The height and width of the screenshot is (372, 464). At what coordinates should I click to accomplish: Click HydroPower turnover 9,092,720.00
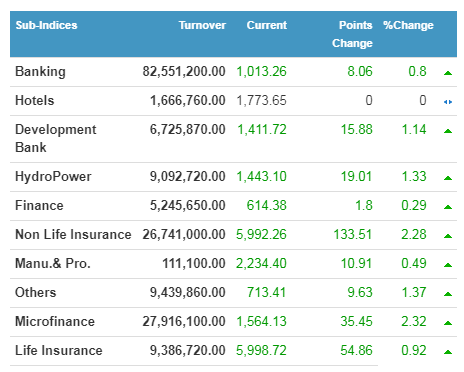point(188,176)
